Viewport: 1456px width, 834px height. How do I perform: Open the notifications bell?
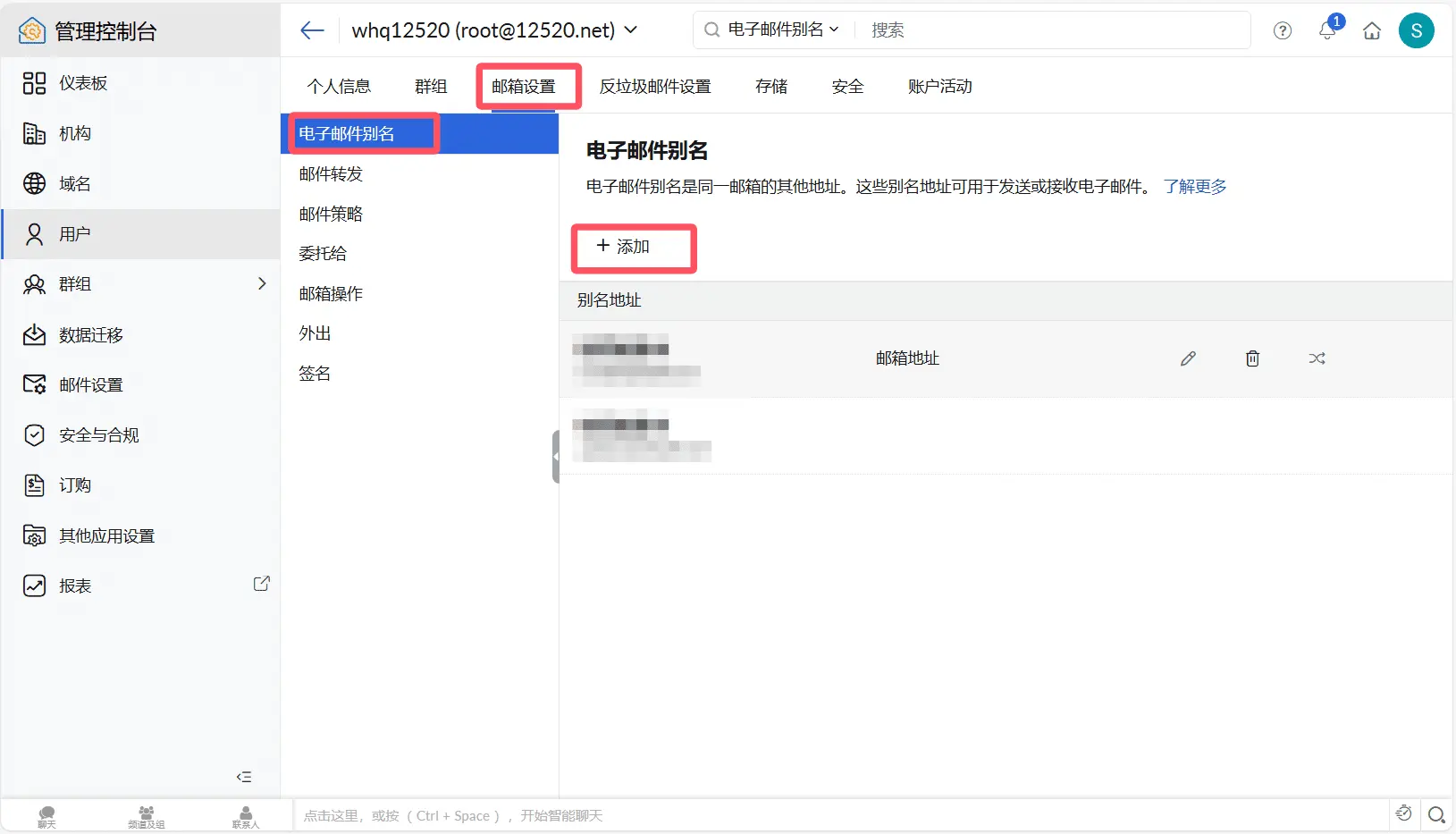(1327, 30)
